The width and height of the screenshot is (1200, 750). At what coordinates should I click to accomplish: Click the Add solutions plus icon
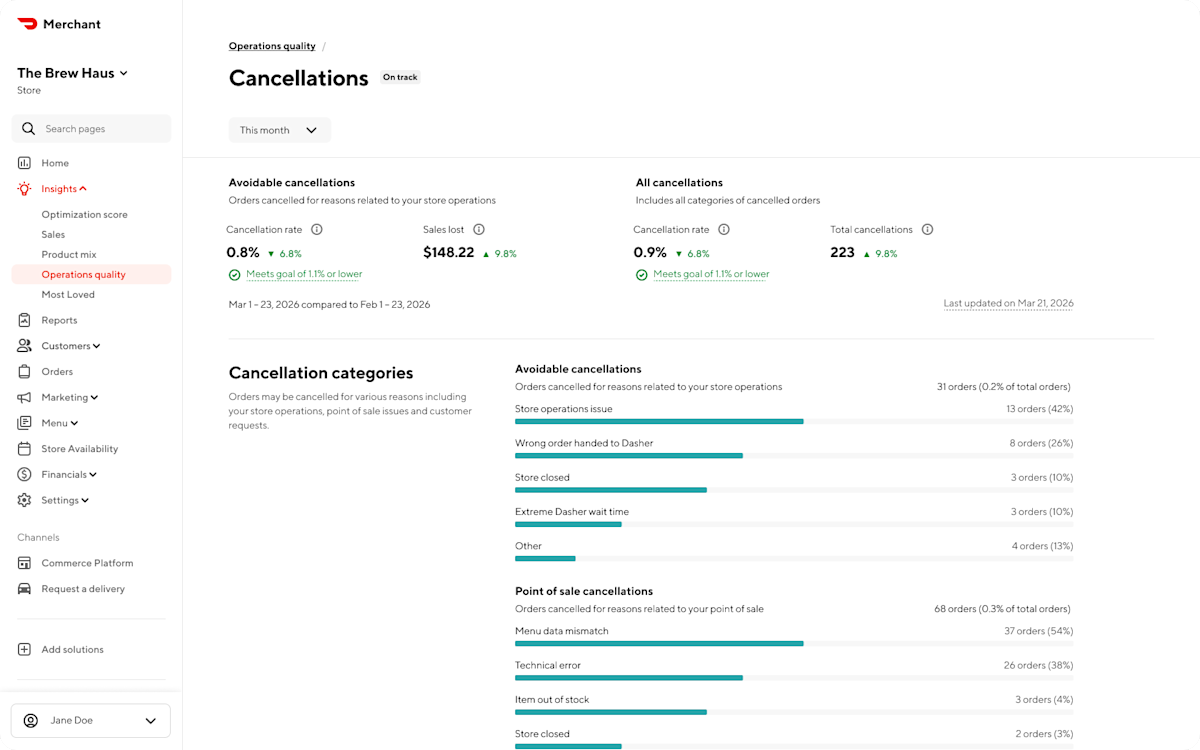[x=23, y=649]
